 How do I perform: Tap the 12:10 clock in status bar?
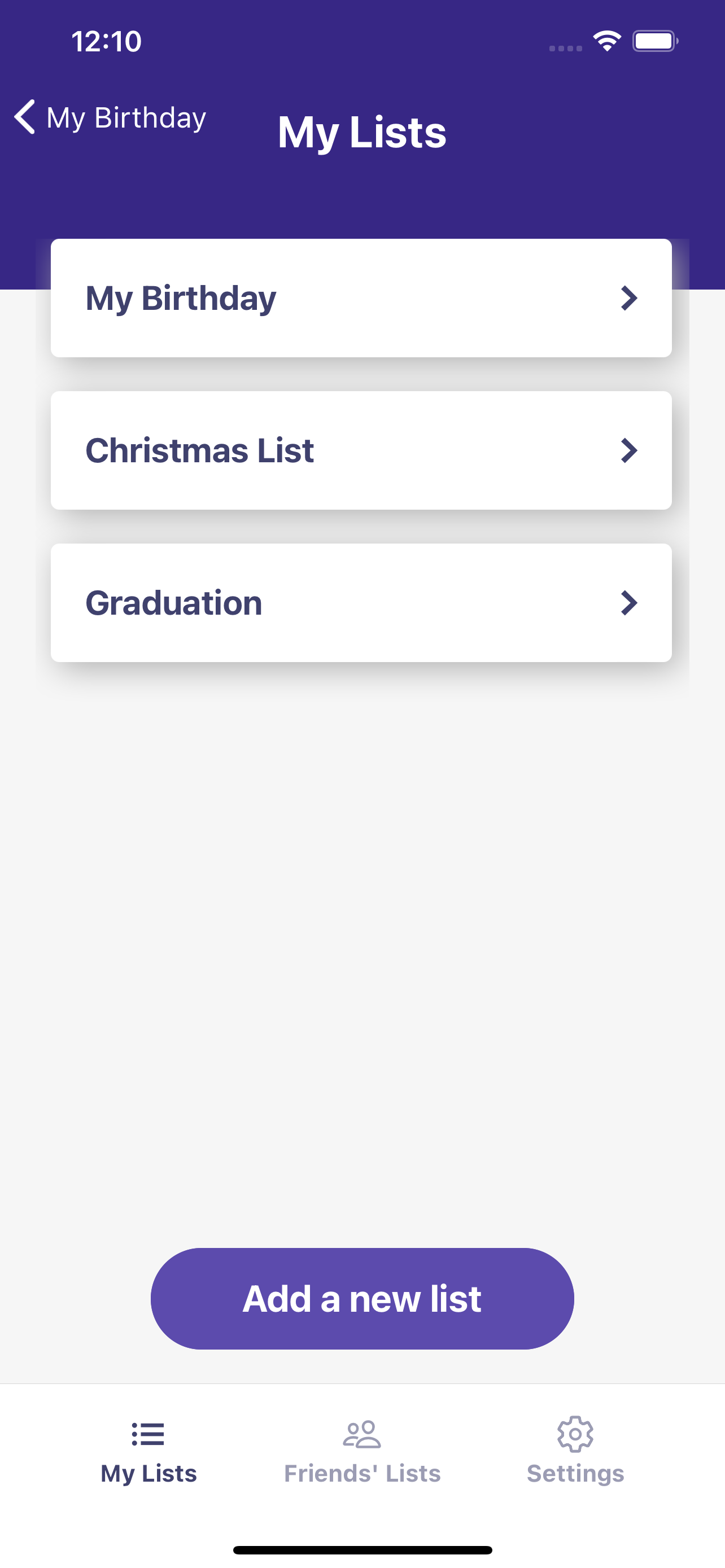[107, 41]
